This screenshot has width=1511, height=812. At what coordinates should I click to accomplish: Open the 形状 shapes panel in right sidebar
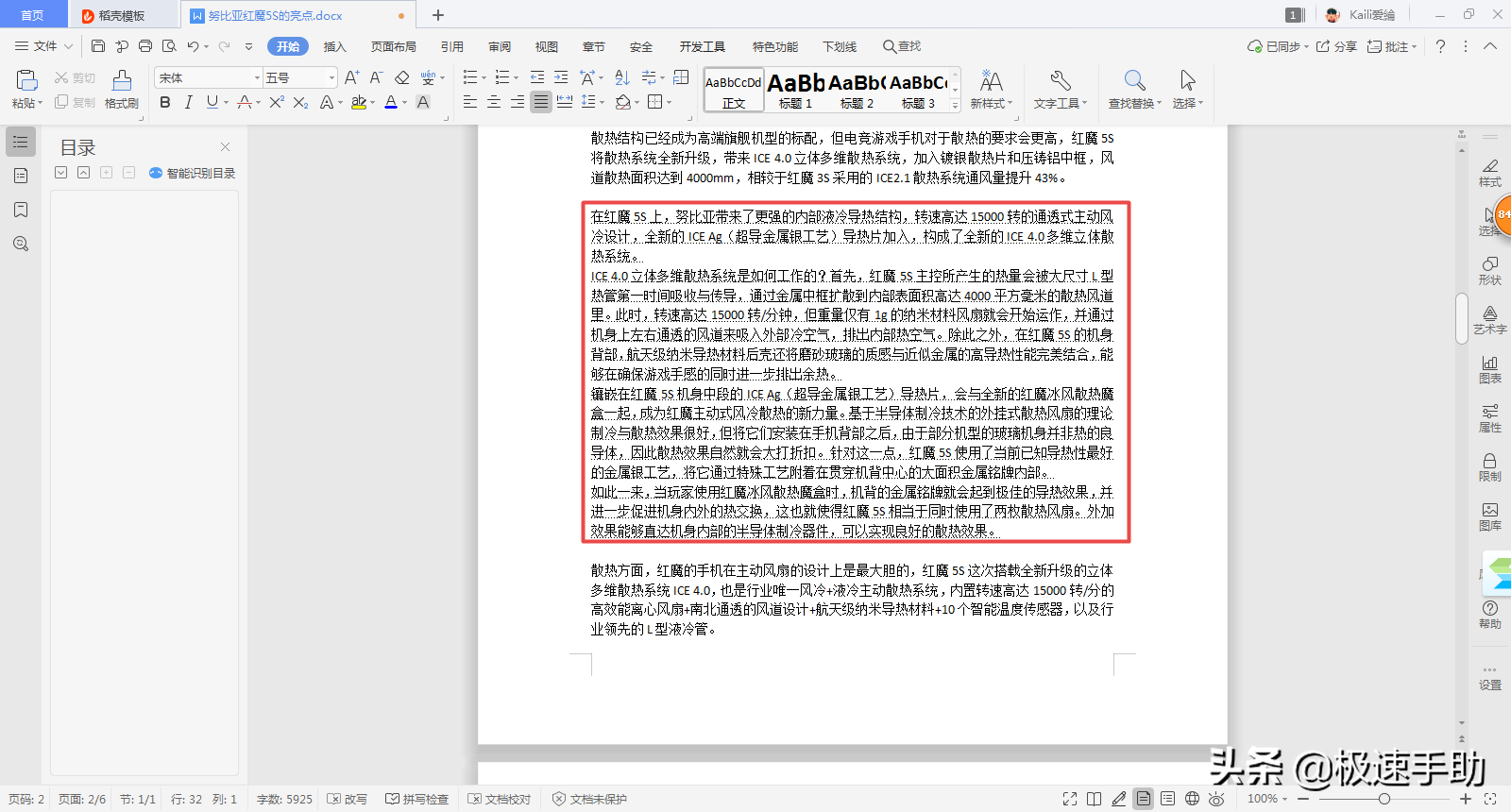(1490, 271)
